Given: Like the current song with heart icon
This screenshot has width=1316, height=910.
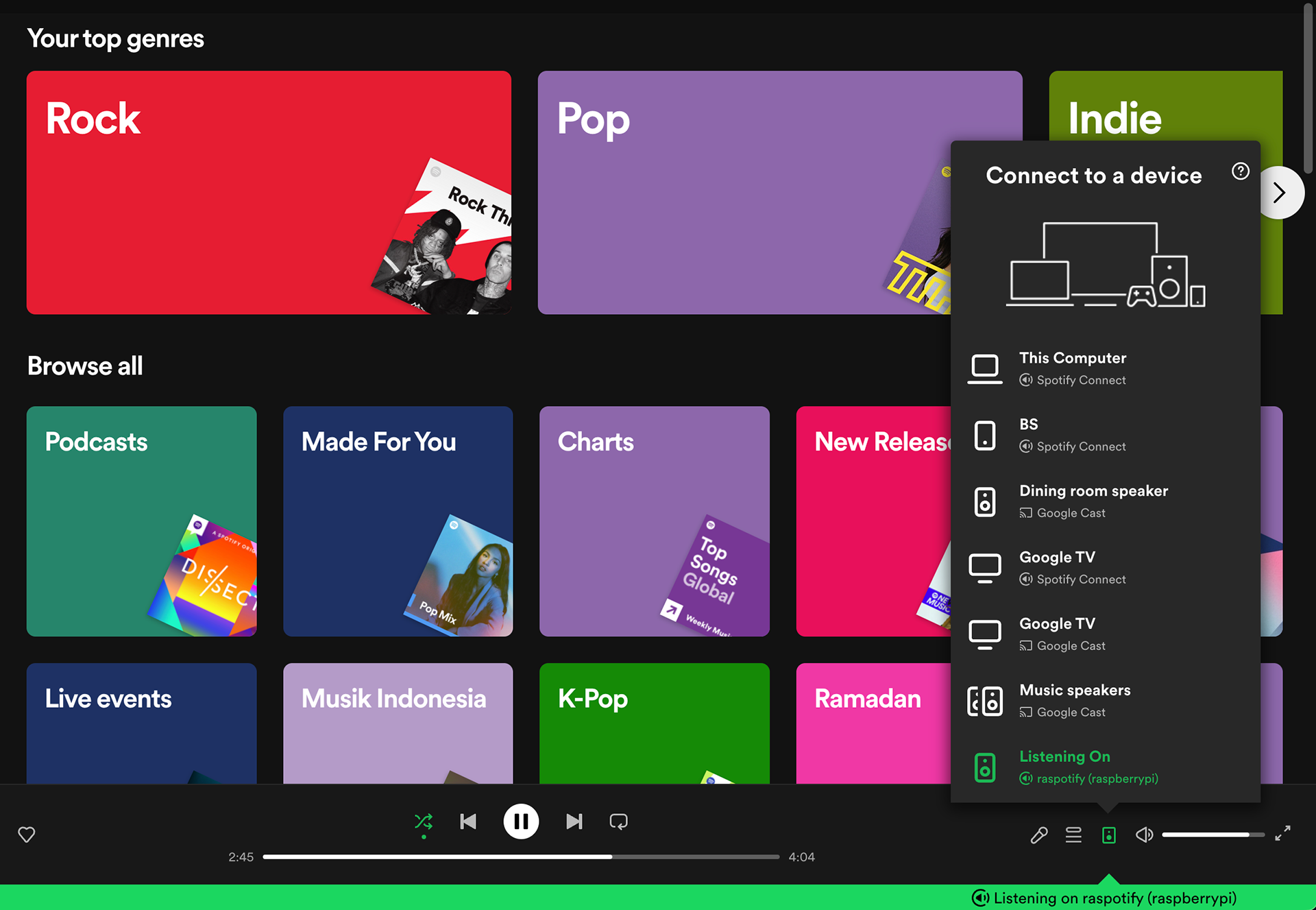Looking at the screenshot, I should tap(27, 835).
